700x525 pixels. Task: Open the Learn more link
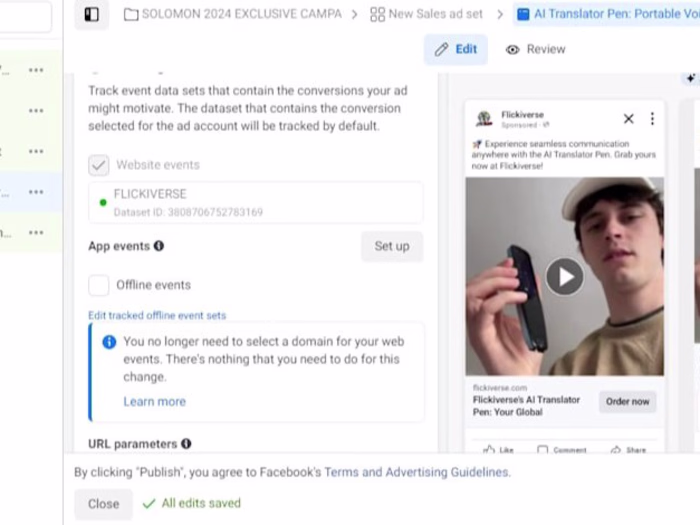[x=154, y=401]
